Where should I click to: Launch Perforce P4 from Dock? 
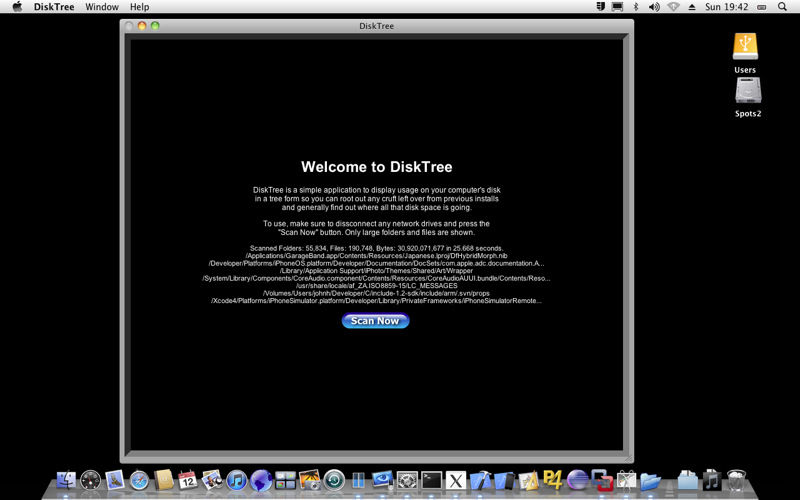coord(553,480)
